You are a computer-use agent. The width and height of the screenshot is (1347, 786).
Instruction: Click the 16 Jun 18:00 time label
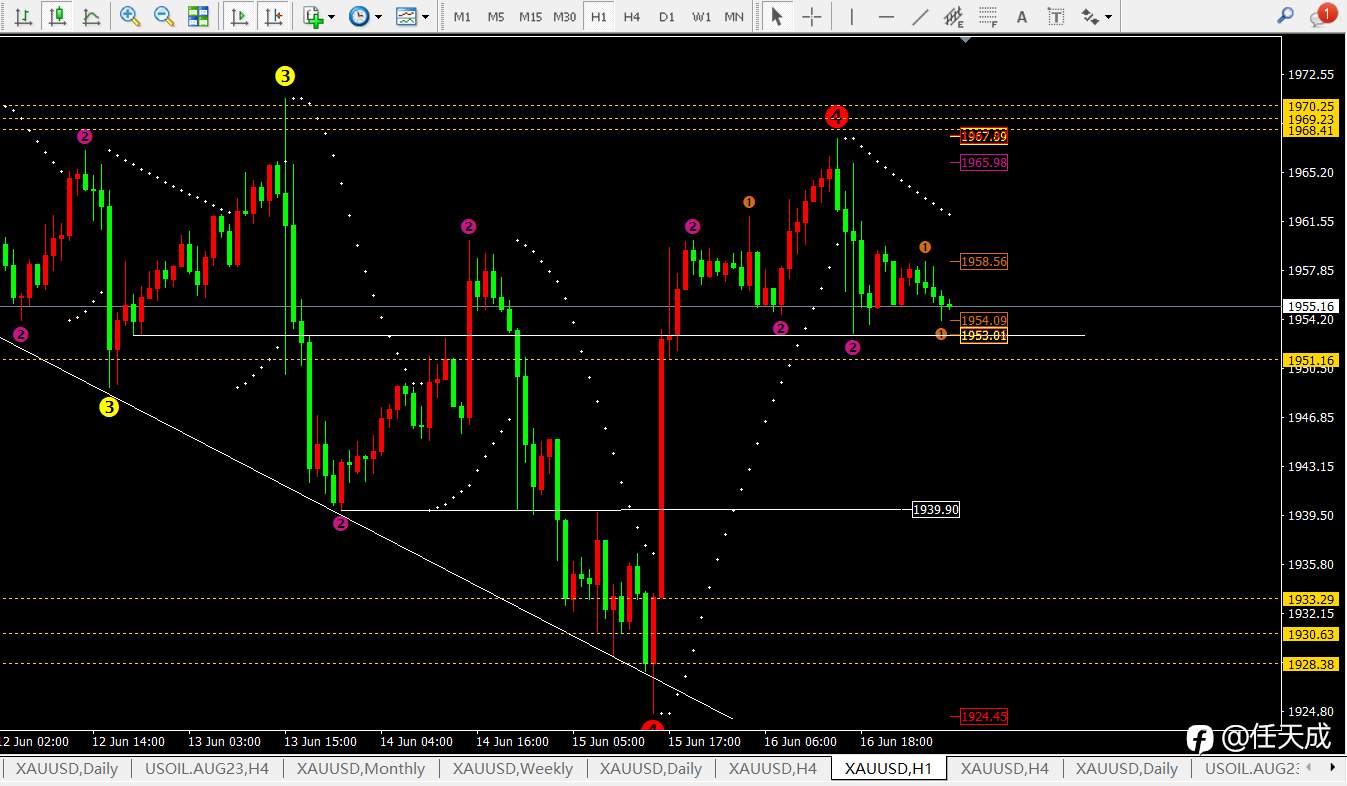point(896,742)
